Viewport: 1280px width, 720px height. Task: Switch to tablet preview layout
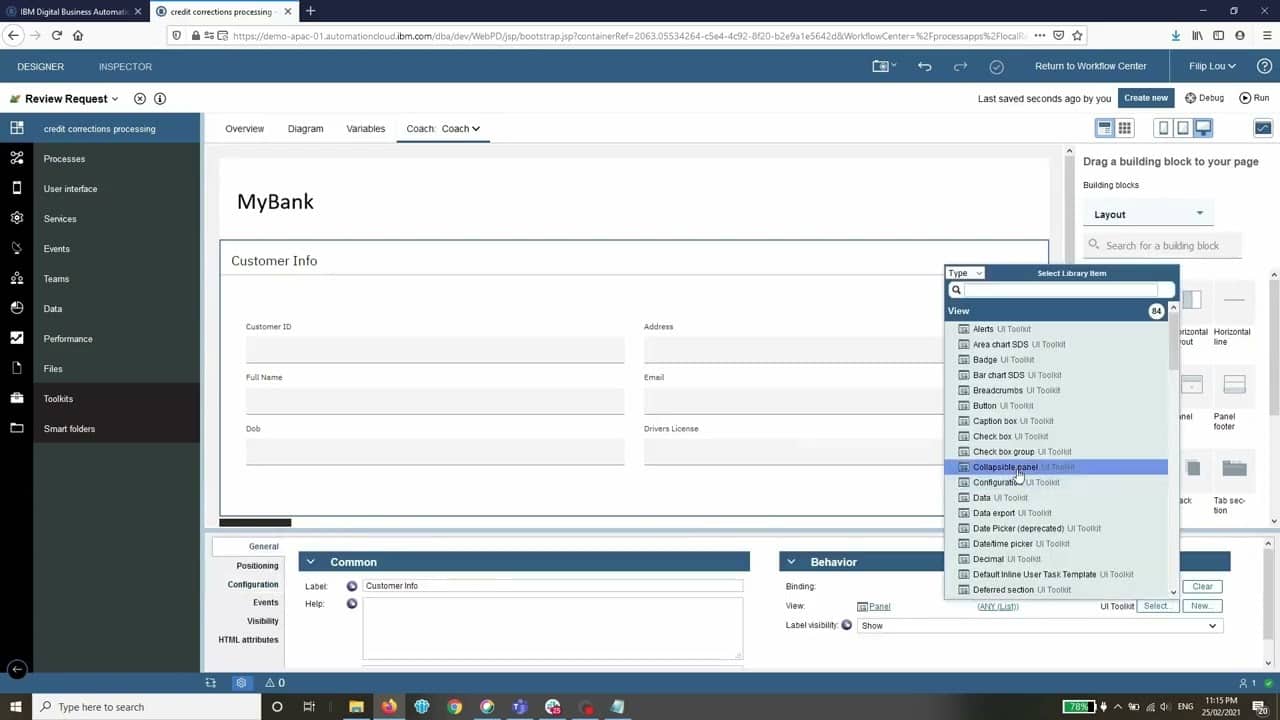[1183, 128]
